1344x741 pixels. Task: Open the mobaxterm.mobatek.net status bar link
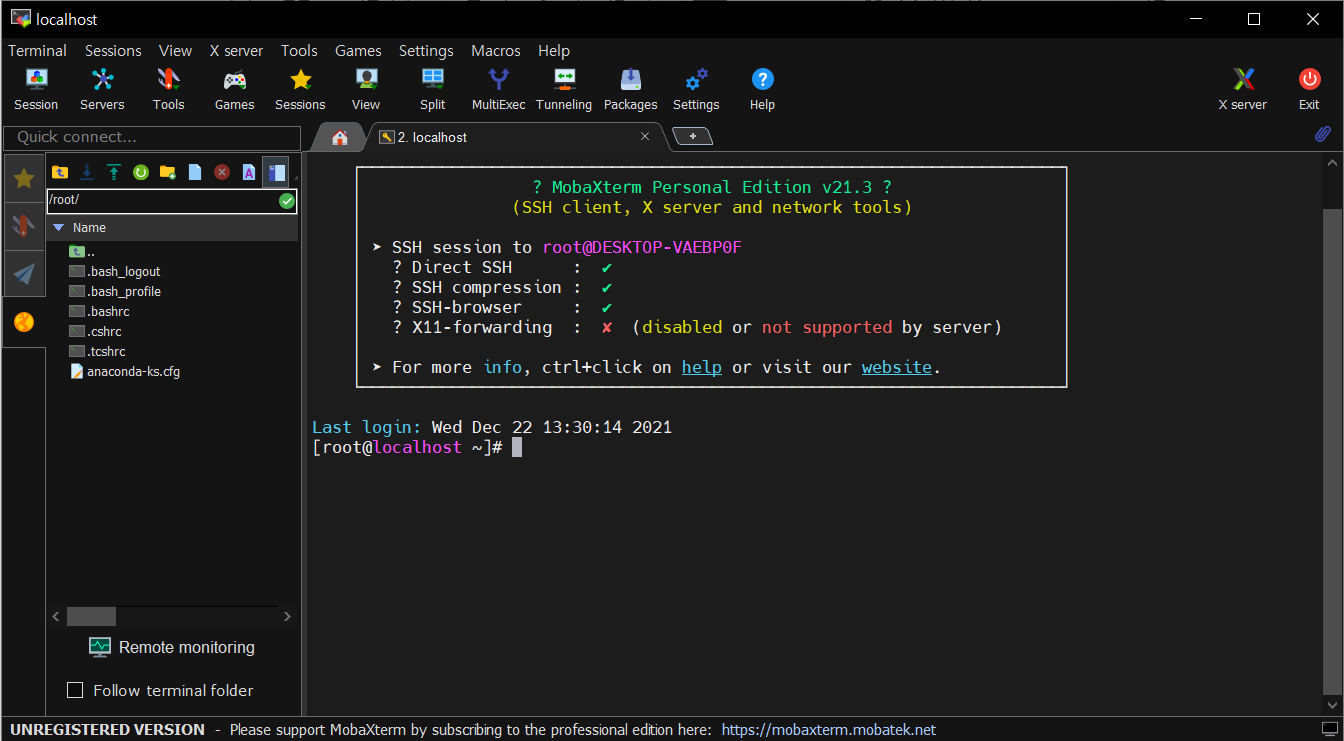828,730
